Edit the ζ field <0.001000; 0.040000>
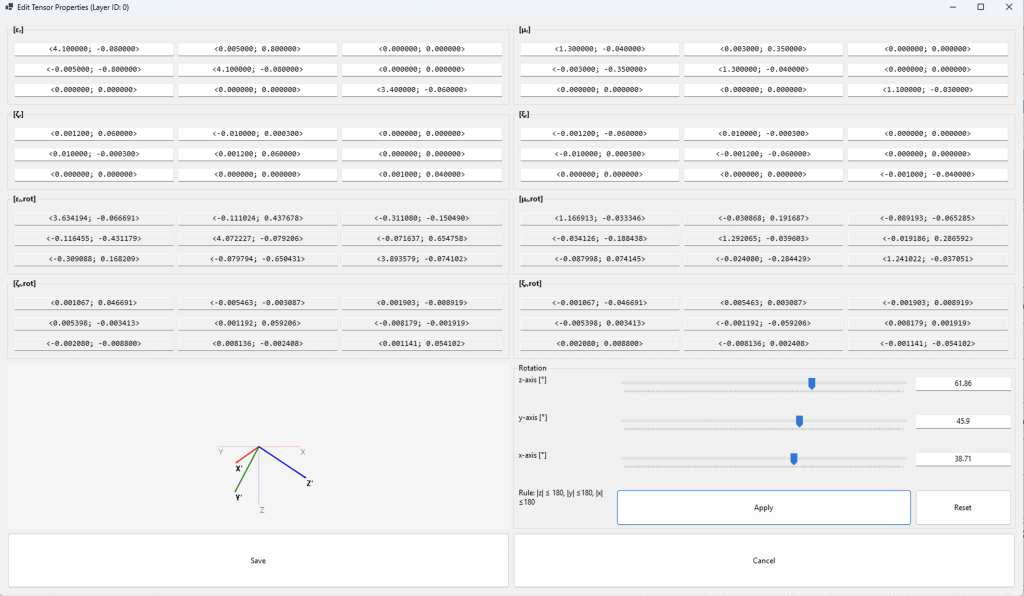 click(422, 175)
